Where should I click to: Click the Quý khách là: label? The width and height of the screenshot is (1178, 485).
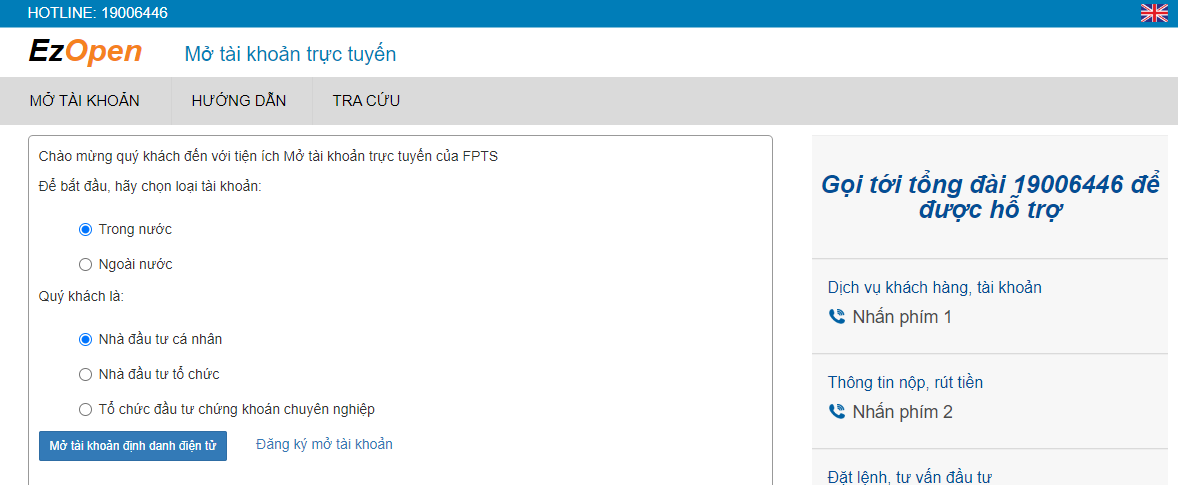81,296
